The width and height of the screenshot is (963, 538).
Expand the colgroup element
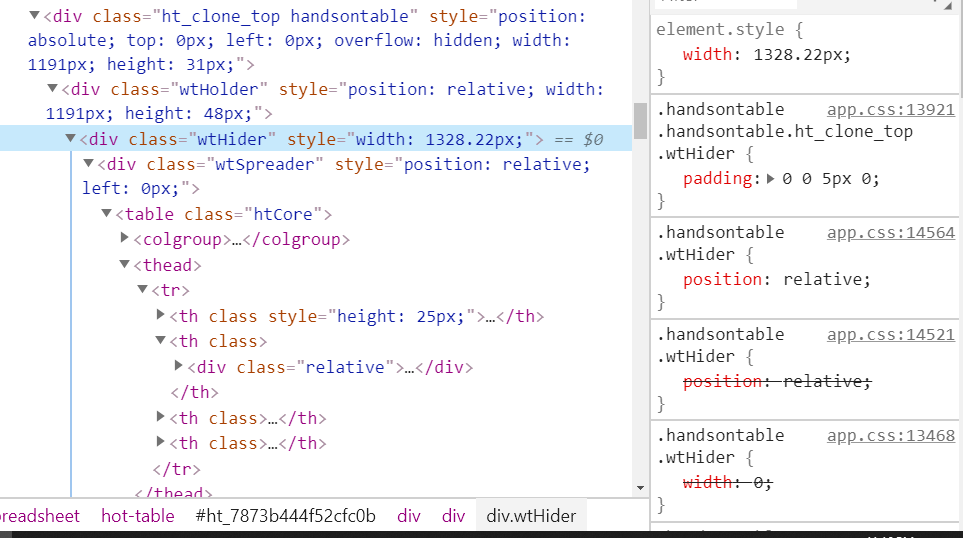[125, 238]
